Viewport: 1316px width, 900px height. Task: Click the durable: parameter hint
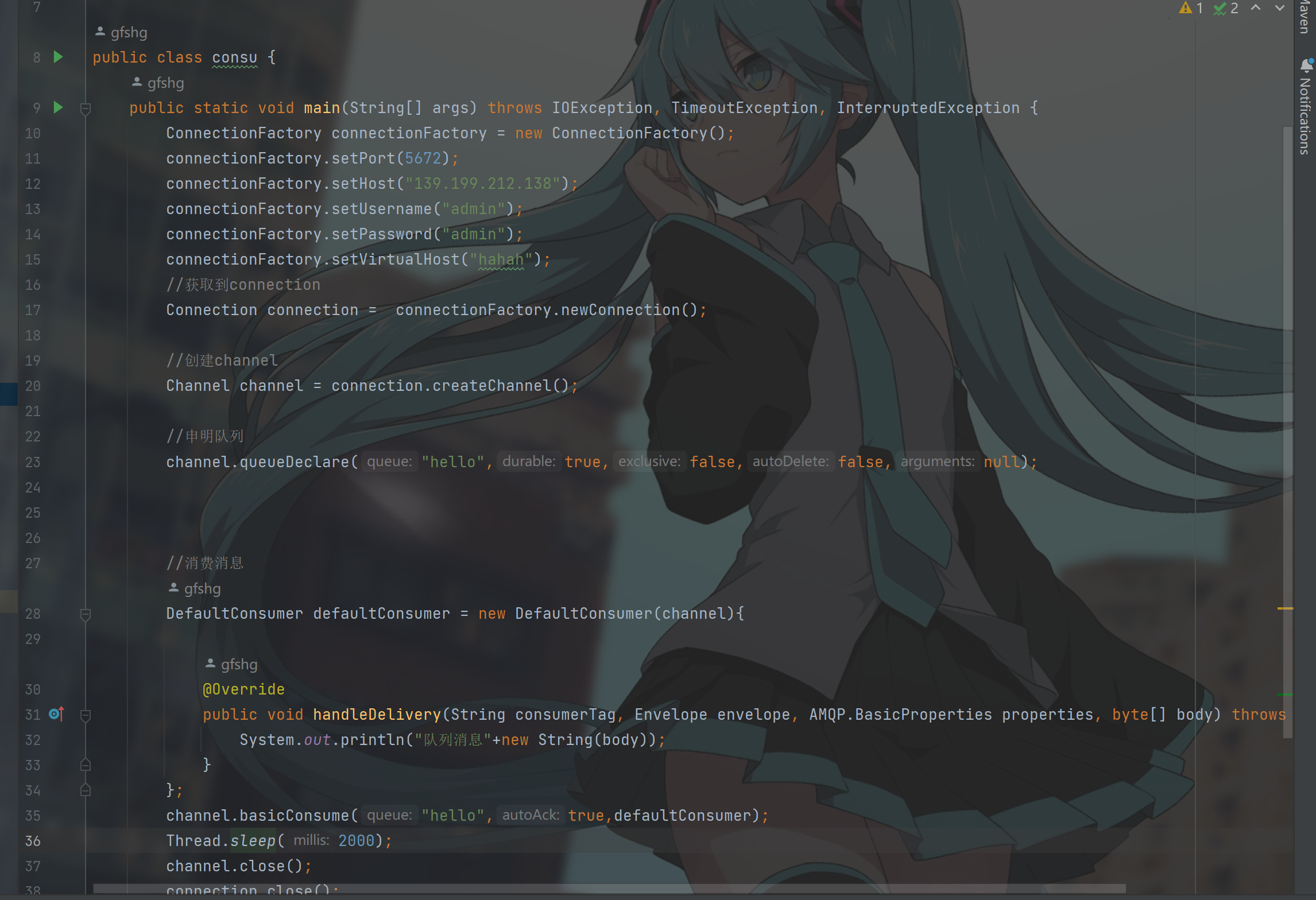click(529, 461)
